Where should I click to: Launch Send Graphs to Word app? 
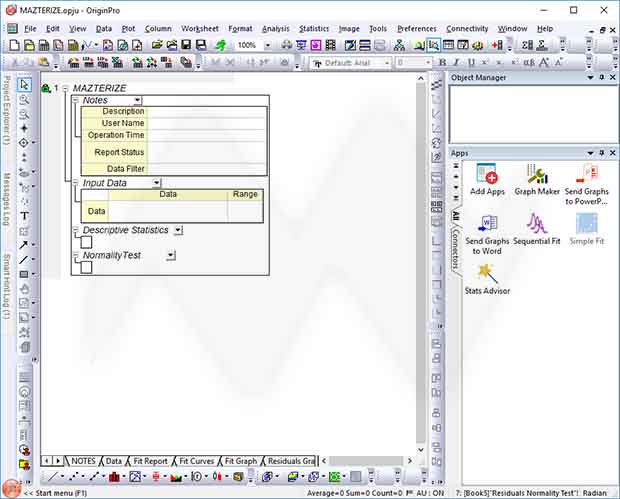487,234
